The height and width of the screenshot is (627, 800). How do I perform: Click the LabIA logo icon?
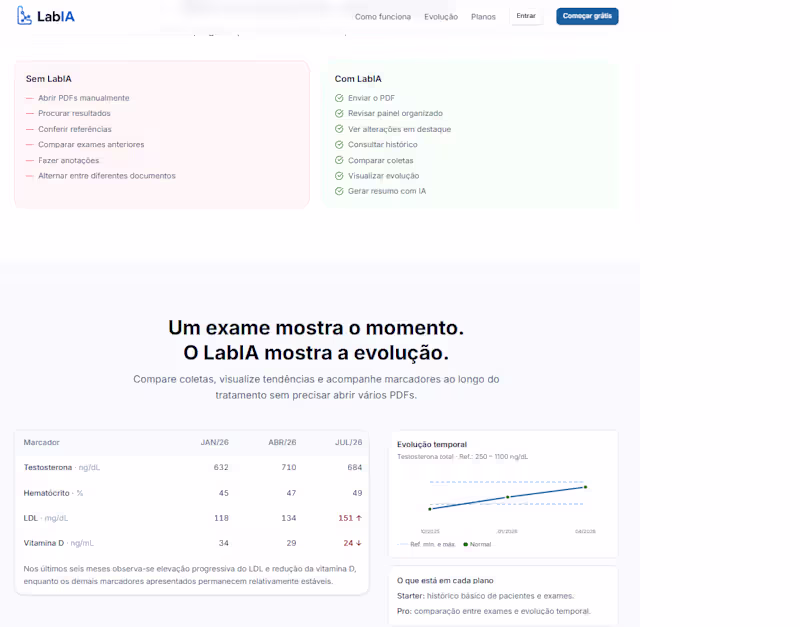pos(24,16)
